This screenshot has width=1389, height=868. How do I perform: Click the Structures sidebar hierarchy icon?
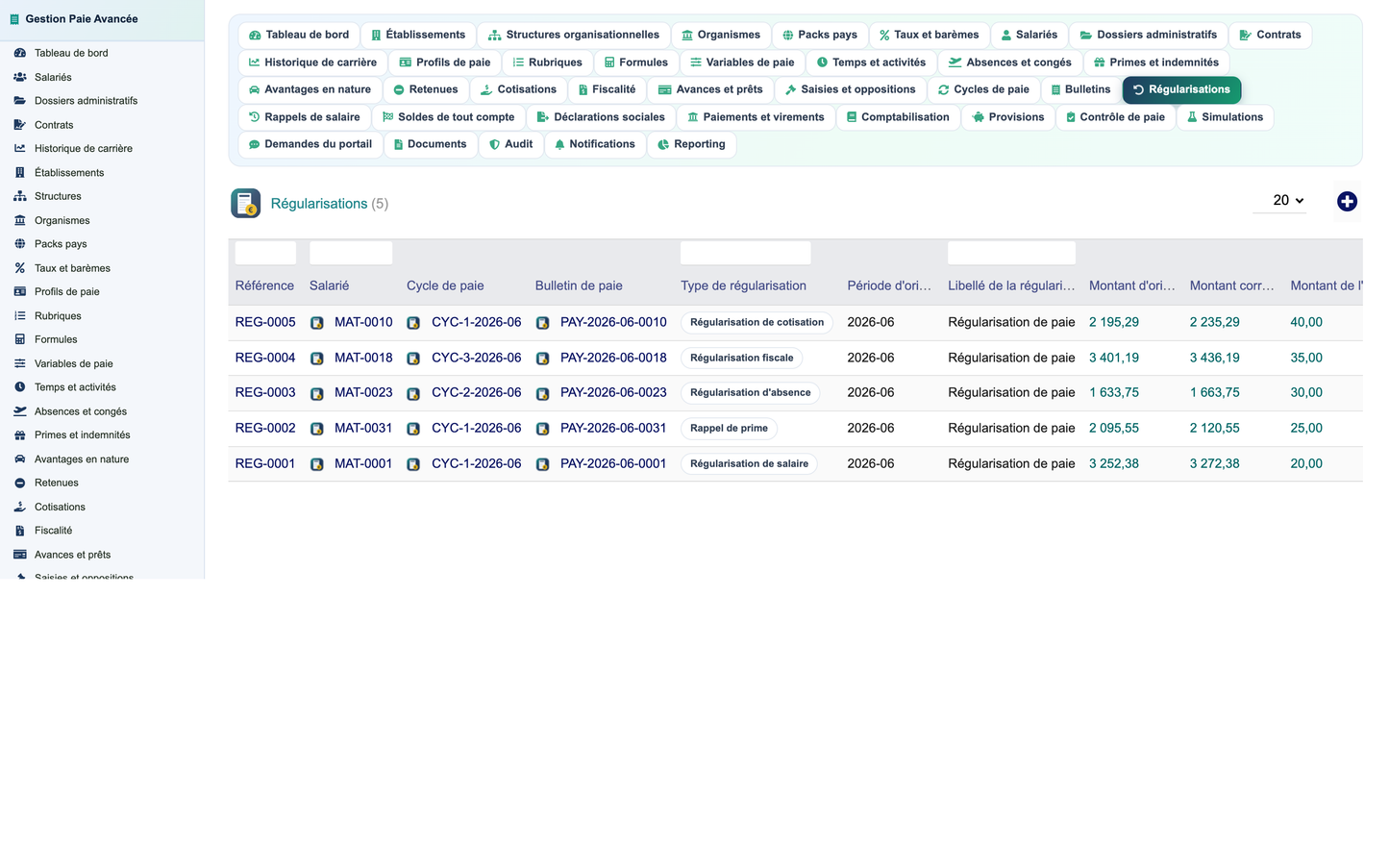click(x=20, y=196)
